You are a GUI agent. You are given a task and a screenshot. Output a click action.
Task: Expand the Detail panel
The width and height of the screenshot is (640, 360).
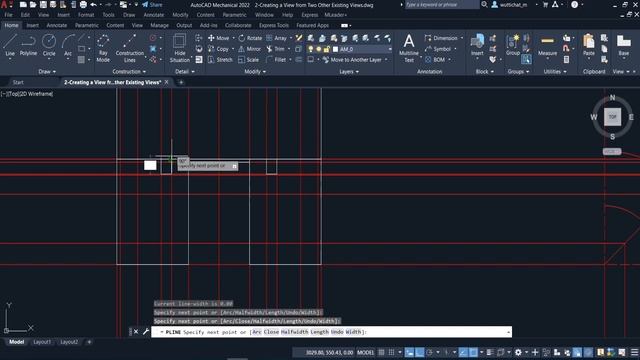[x=184, y=71]
